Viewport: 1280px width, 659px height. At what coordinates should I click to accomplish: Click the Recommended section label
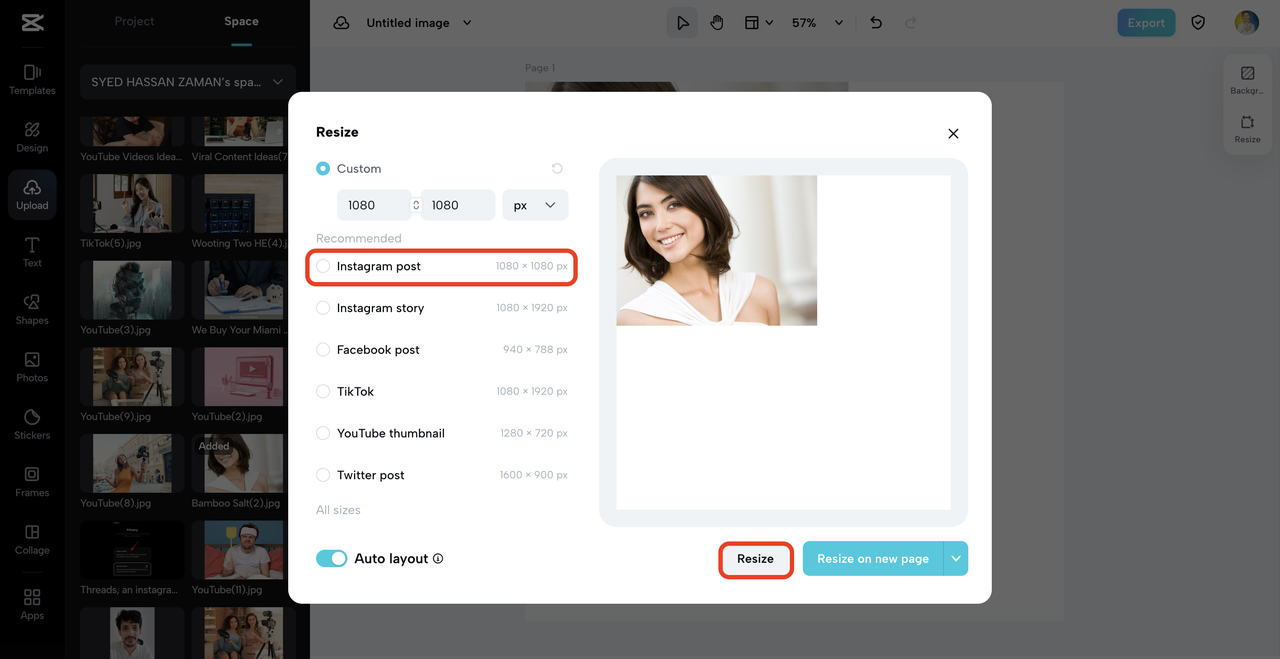pos(359,238)
